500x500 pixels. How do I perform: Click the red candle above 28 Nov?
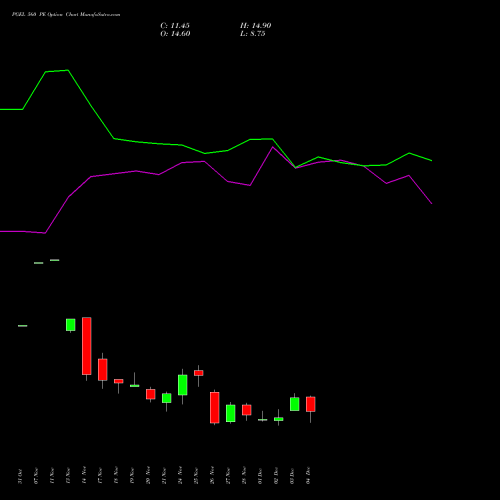click(x=247, y=410)
